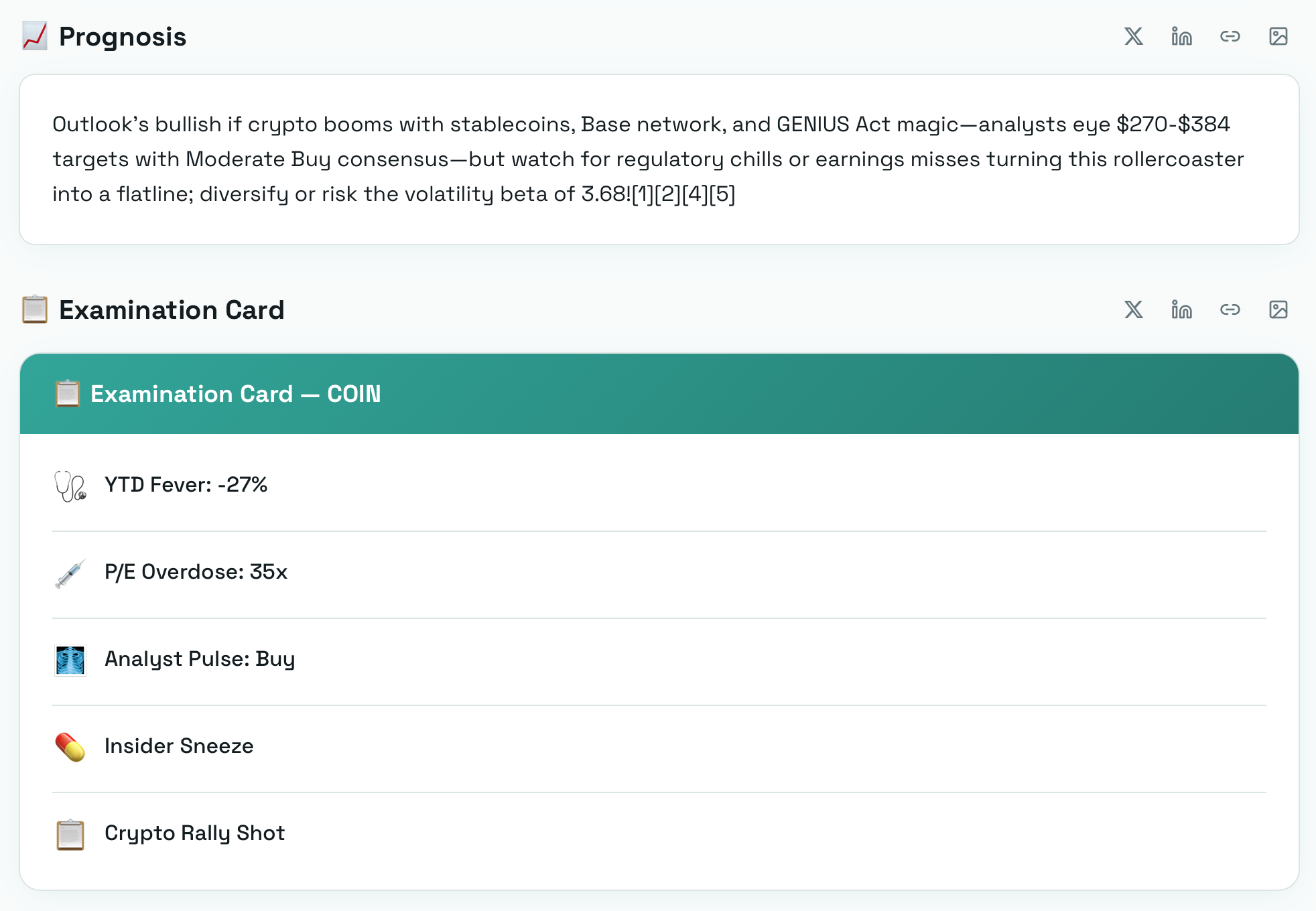1316x911 pixels.
Task: Click the Examination Card — COIN header
Action: pos(236,394)
